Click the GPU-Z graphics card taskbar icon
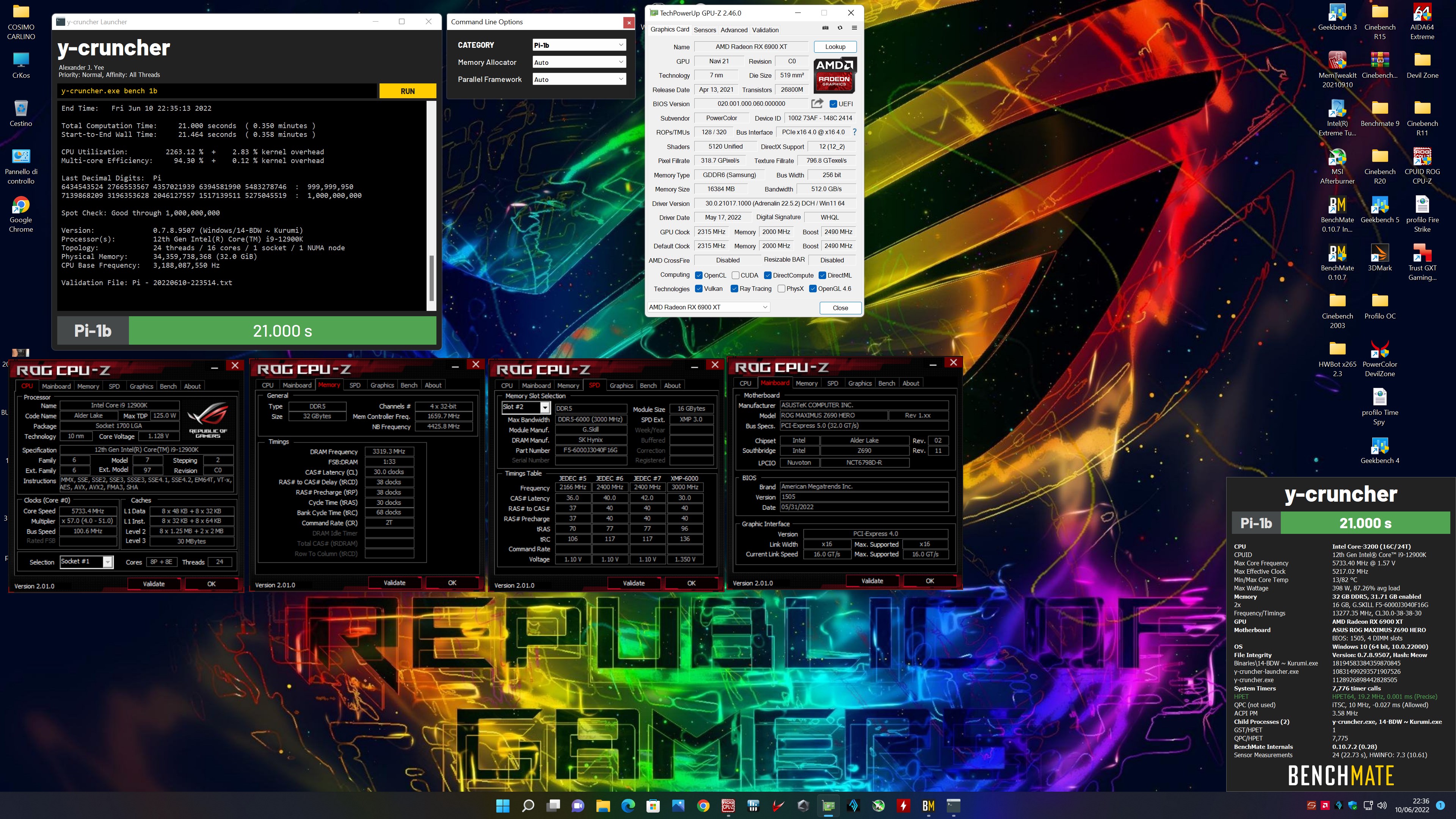The image size is (1456, 819). click(828, 805)
